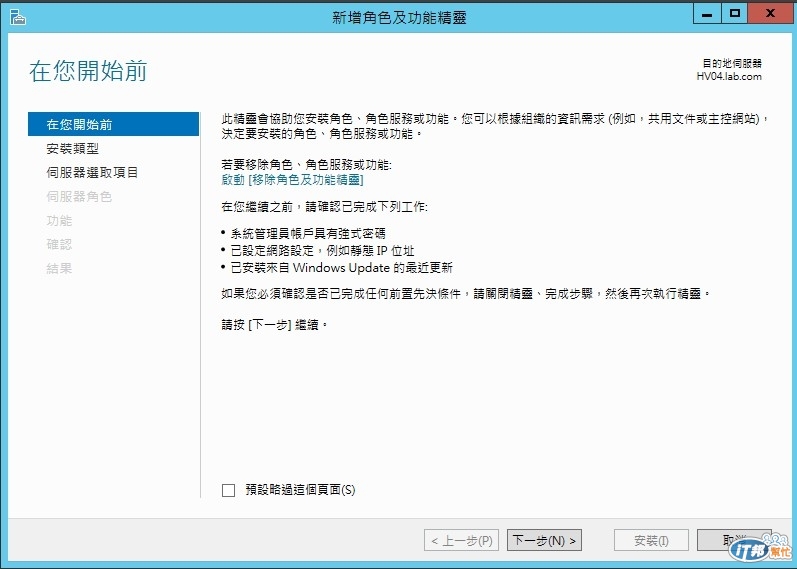Click the 取消 button

[734, 540]
